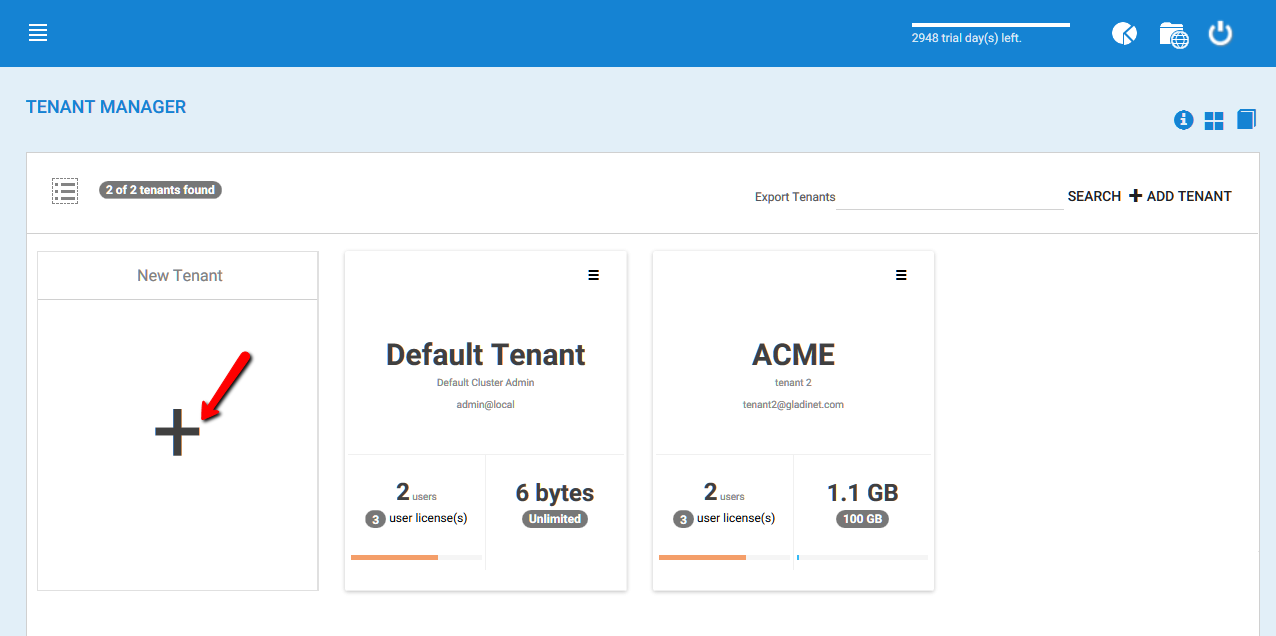The image size is (1276, 636).
Task: Click Default Tenant '3 user license(s)' text
Action: 416,519
